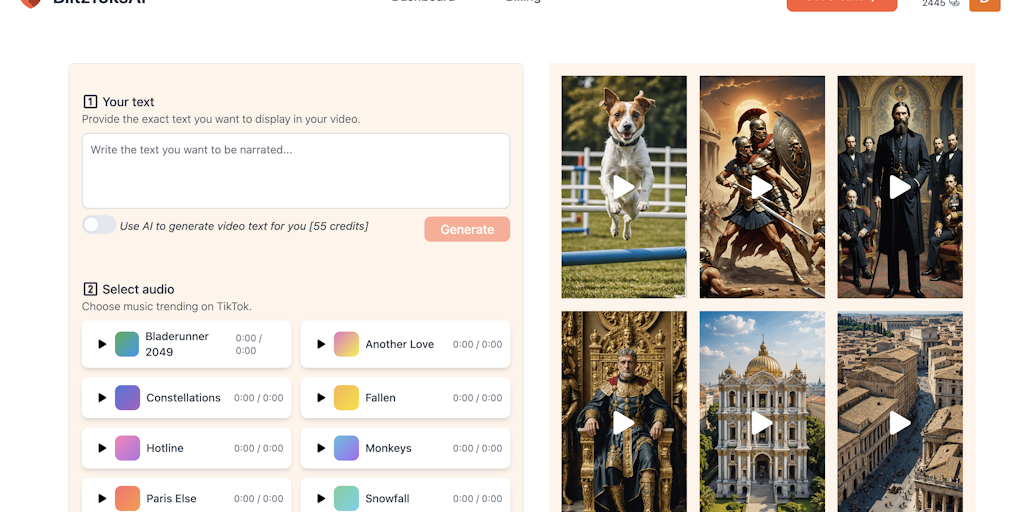Select the "Bladerunner 2049" track name
1024x512 pixels.
coord(177,344)
